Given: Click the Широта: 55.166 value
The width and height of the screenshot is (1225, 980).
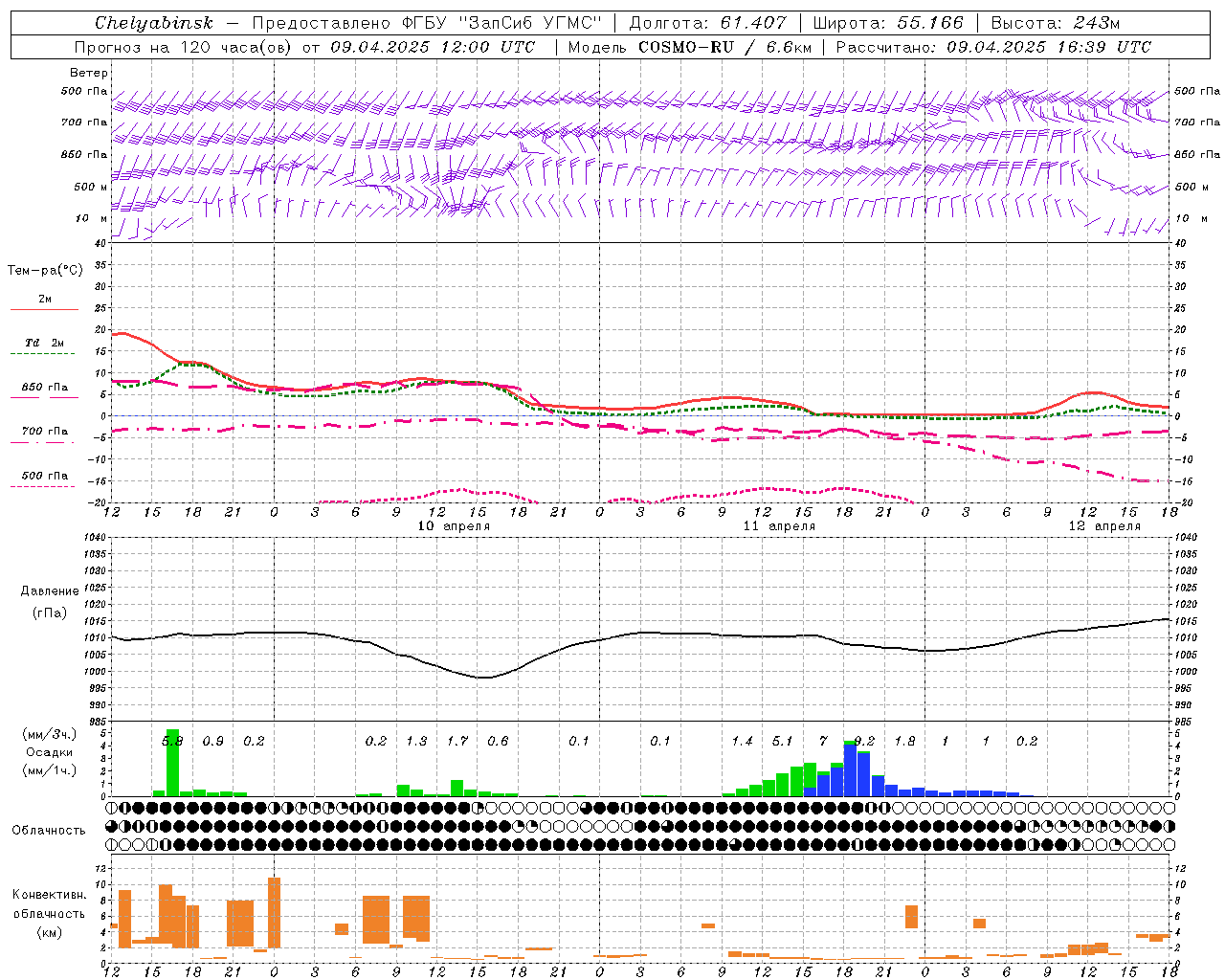Looking at the screenshot, I should pos(887,23).
